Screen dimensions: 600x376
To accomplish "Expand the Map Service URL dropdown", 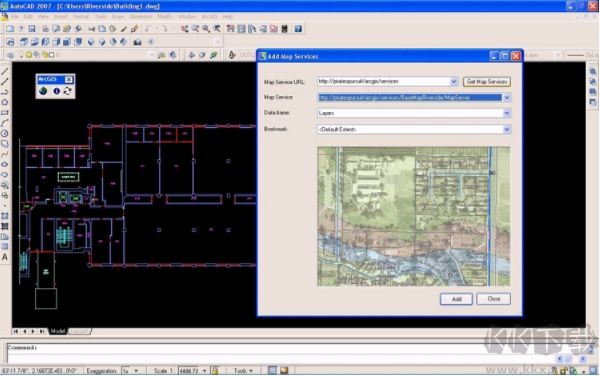I will [x=453, y=81].
